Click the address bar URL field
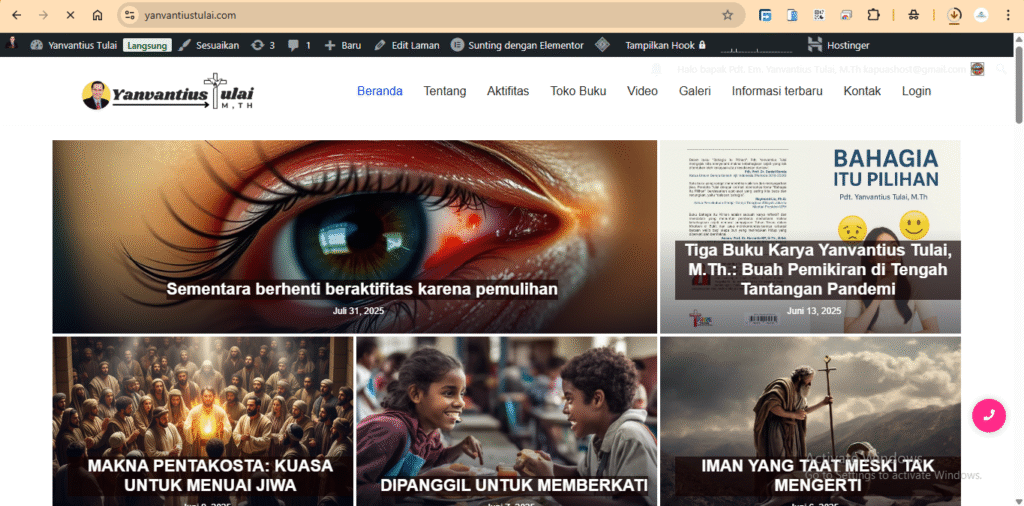Image resolution: width=1024 pixels, height=506 pixels. [400, 15]
